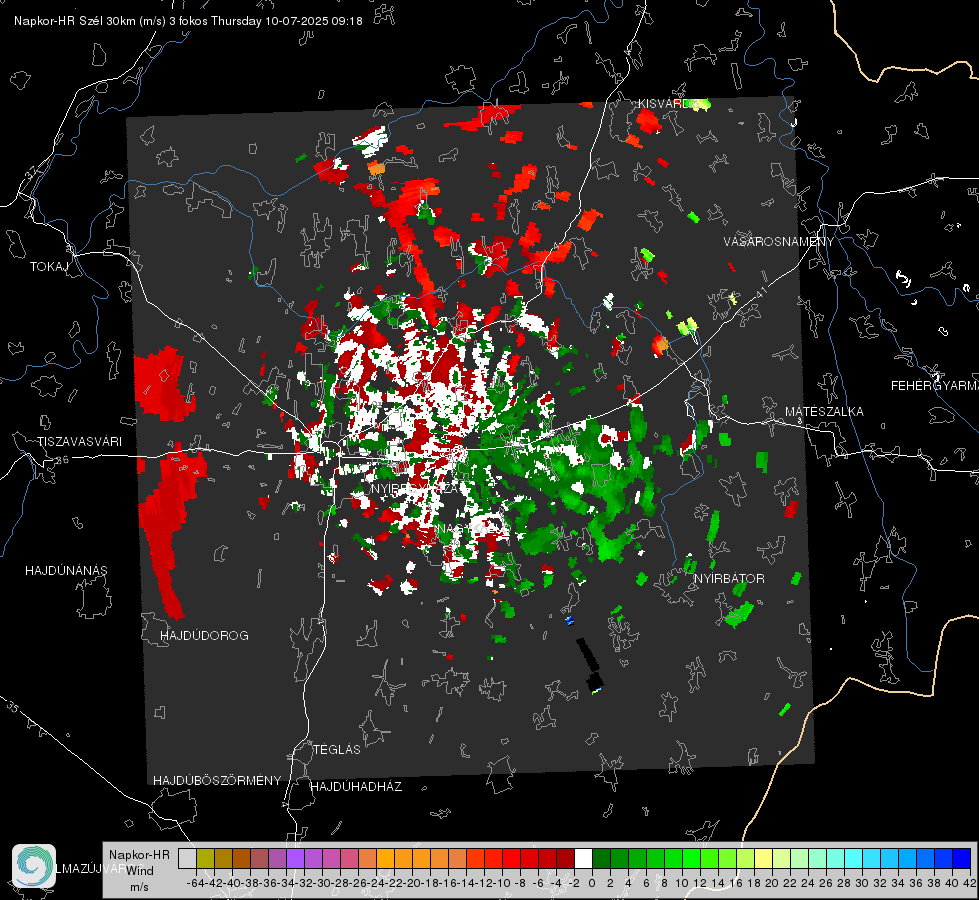Click the bright purple swatch in the wind legend
This screenshot has width=979, height=900.
295,859
